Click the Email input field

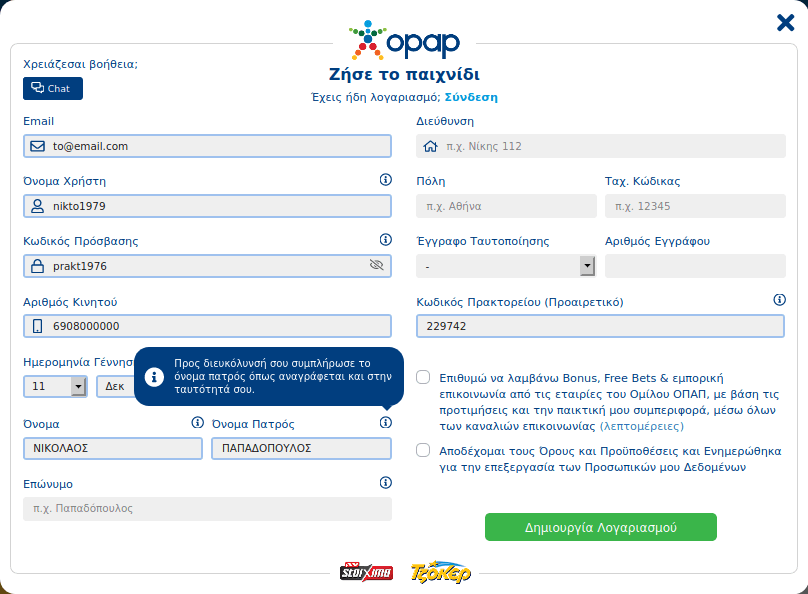(x=207, y=146)
